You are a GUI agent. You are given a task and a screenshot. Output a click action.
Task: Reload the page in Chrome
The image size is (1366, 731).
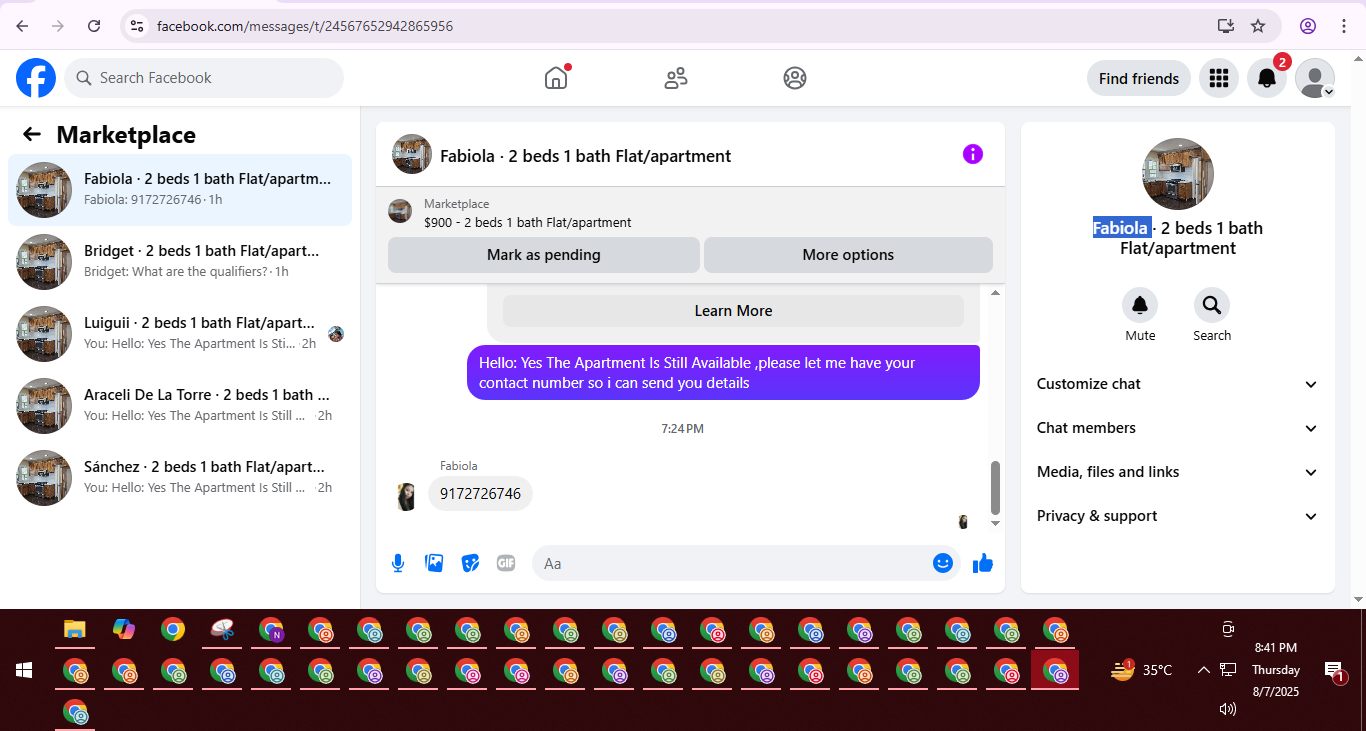[94, 26]
